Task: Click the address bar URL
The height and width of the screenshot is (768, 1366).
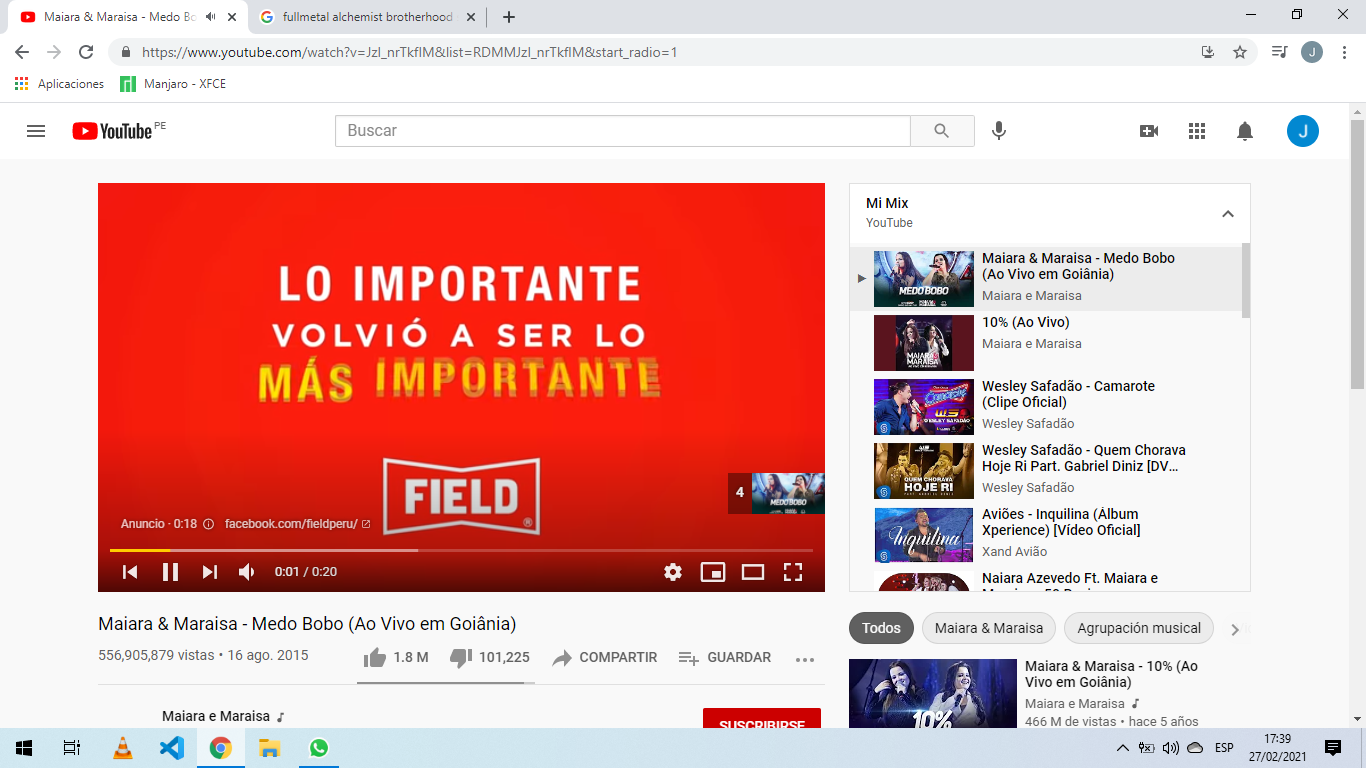Action: point(410,52)
